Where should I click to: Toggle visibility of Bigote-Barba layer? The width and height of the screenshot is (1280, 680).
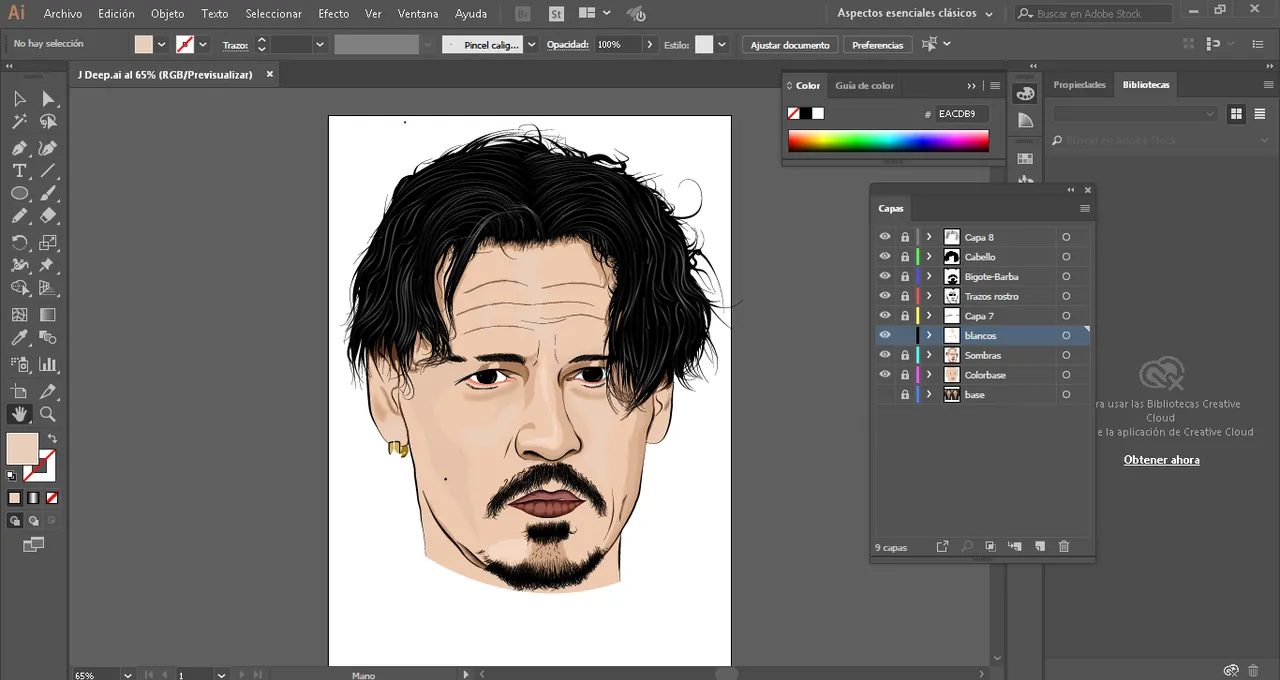pos(884,276)
